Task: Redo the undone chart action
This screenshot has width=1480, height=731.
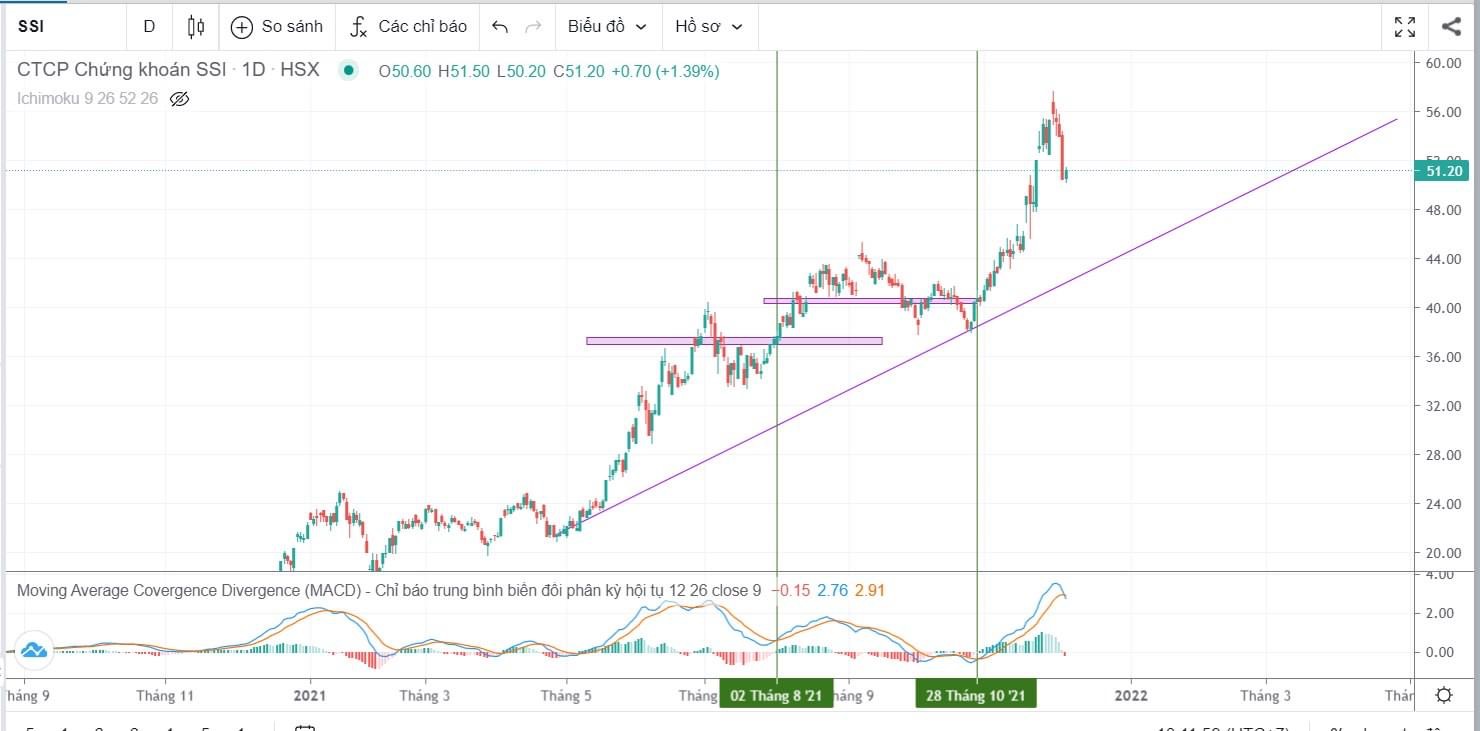Action: tap(534, 27)
